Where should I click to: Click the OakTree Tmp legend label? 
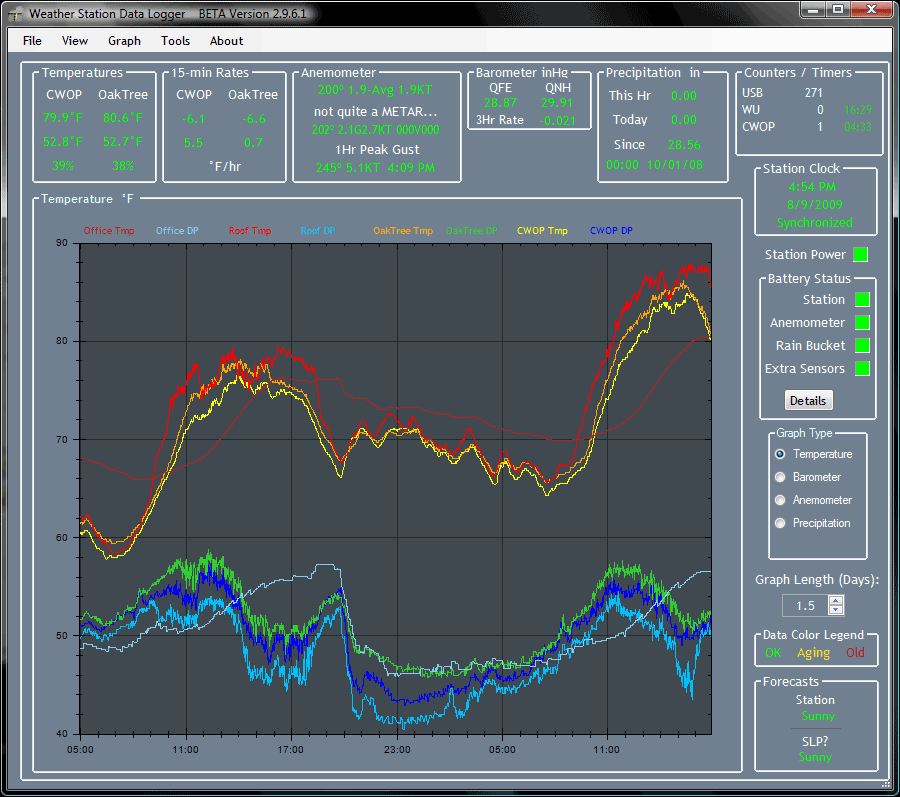(403, 231)
